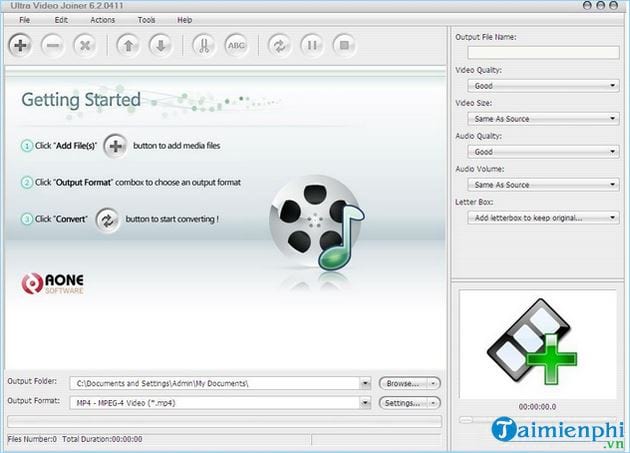Pause conversion with the pause button

click(x=312, y=45)
